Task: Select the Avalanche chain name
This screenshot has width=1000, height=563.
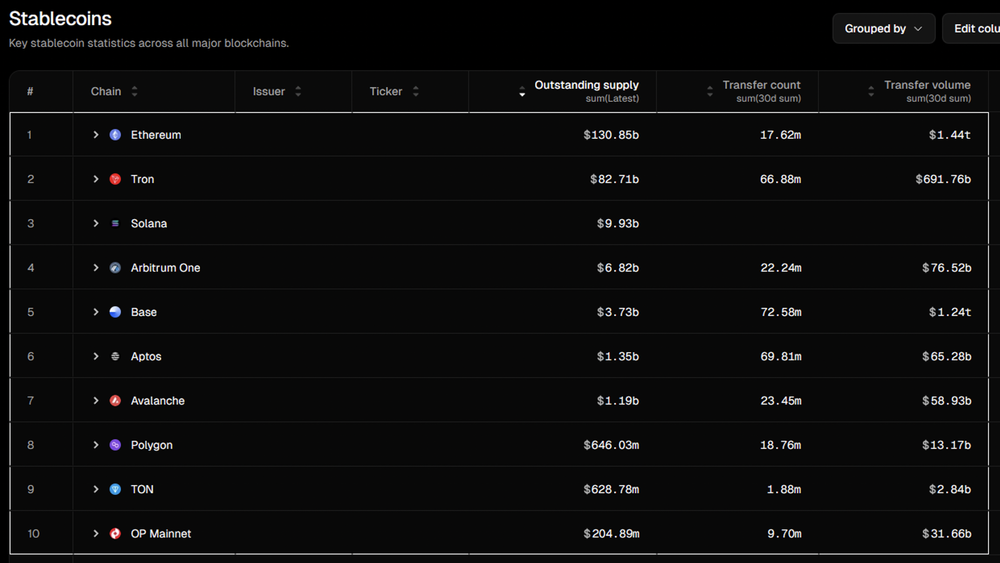Action: click(158, 400)
